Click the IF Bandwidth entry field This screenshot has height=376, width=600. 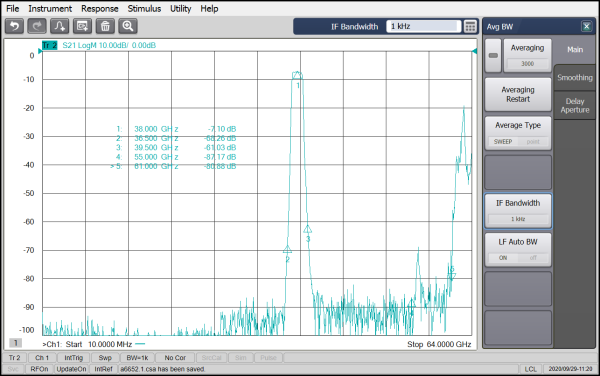[x=423, y=26]
